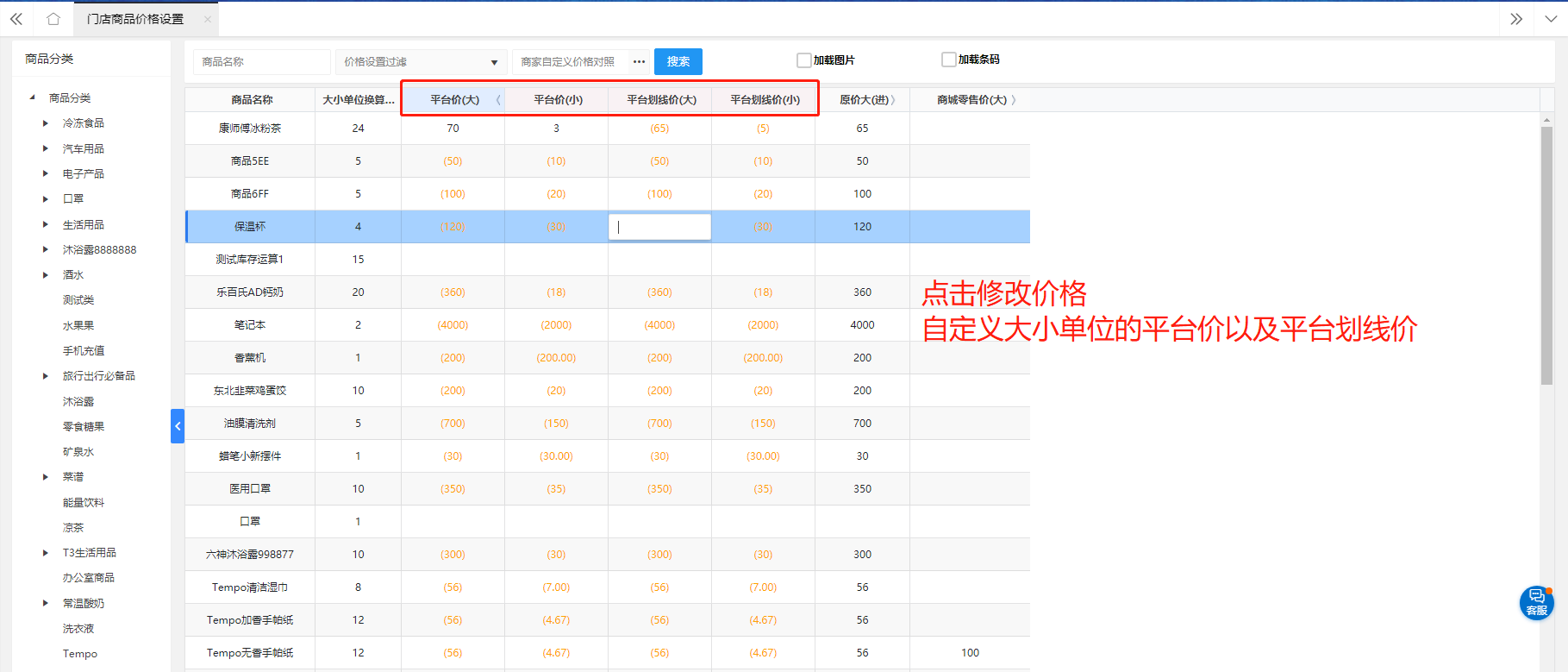
Task: Open the 价格设置过滤 dropdown
Action: point(421,62)
